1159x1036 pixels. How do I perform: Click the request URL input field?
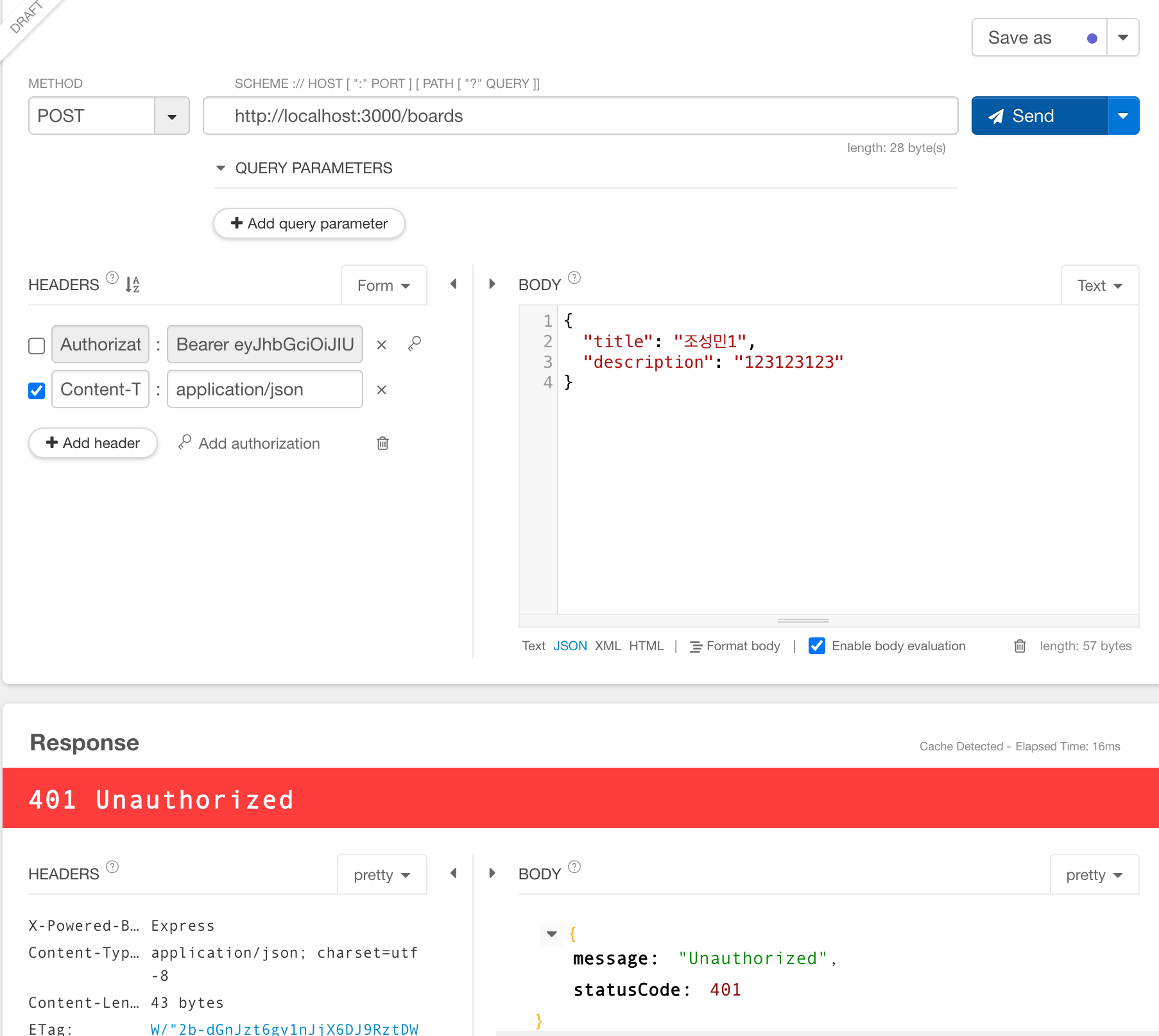(580, 116)
